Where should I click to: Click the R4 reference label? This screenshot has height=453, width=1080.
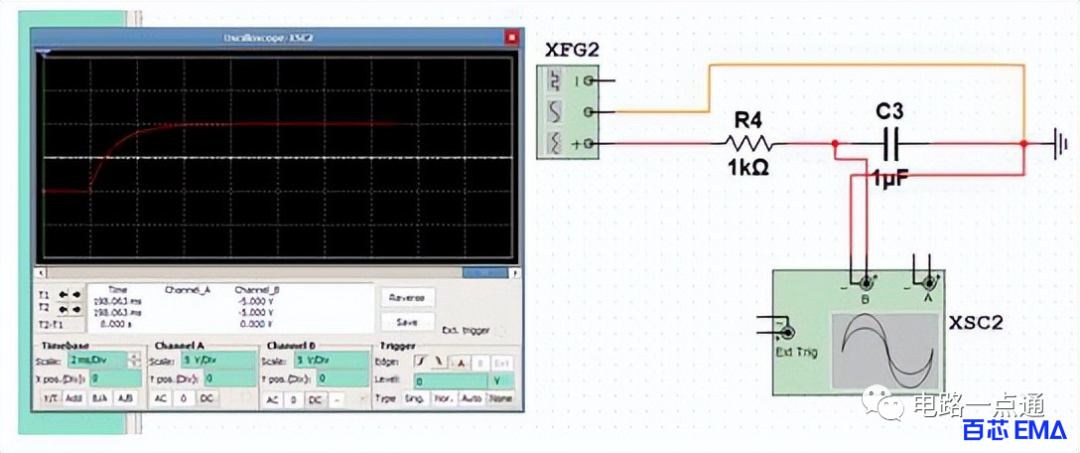[x=749, y=122]
